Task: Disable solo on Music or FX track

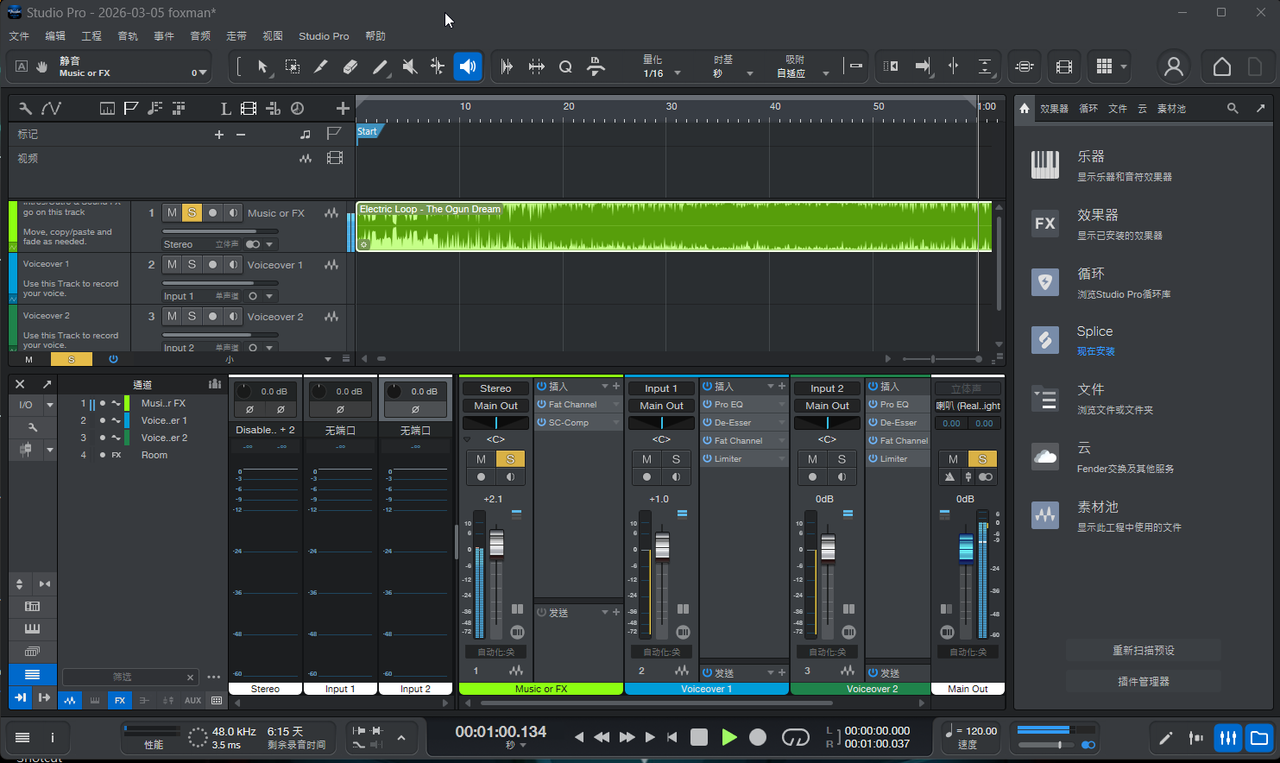Action: (x=192, y=213)
